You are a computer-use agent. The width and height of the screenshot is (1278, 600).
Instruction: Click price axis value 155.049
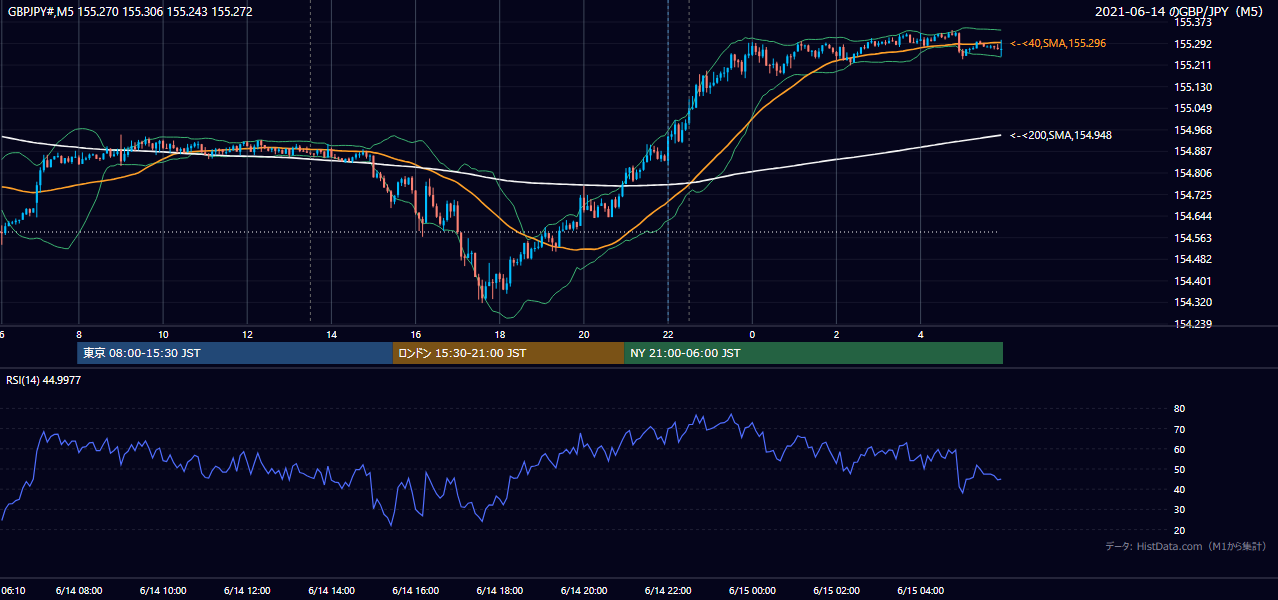[x=1193, y=108]
